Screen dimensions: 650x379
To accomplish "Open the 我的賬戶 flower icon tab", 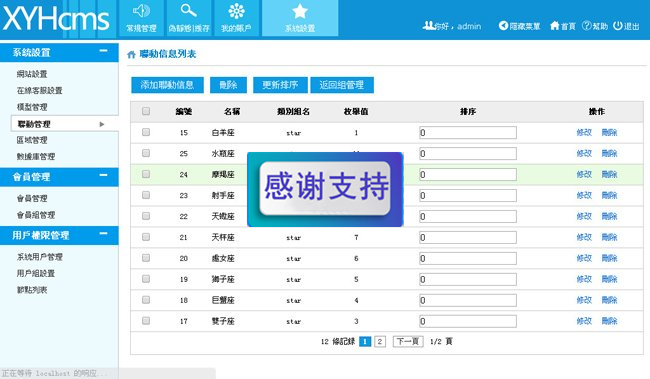I will point(236,18).
